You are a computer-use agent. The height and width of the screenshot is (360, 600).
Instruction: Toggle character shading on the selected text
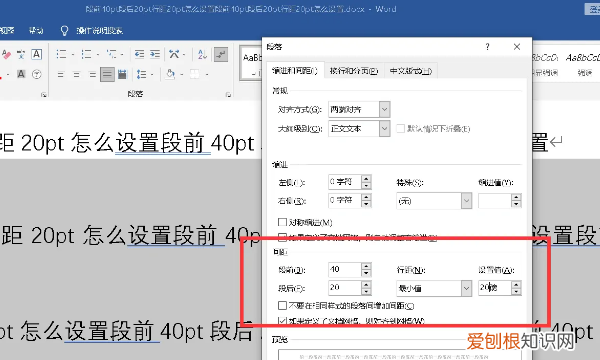(21, 74)
